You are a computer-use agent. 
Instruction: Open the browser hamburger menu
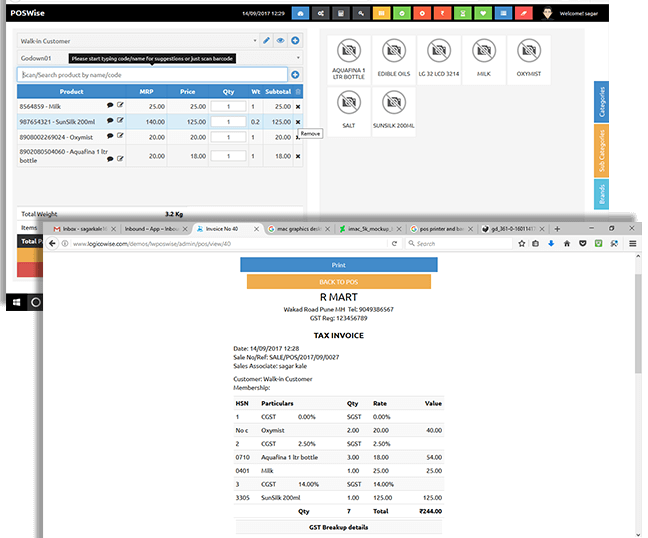(x=632, y=244)
